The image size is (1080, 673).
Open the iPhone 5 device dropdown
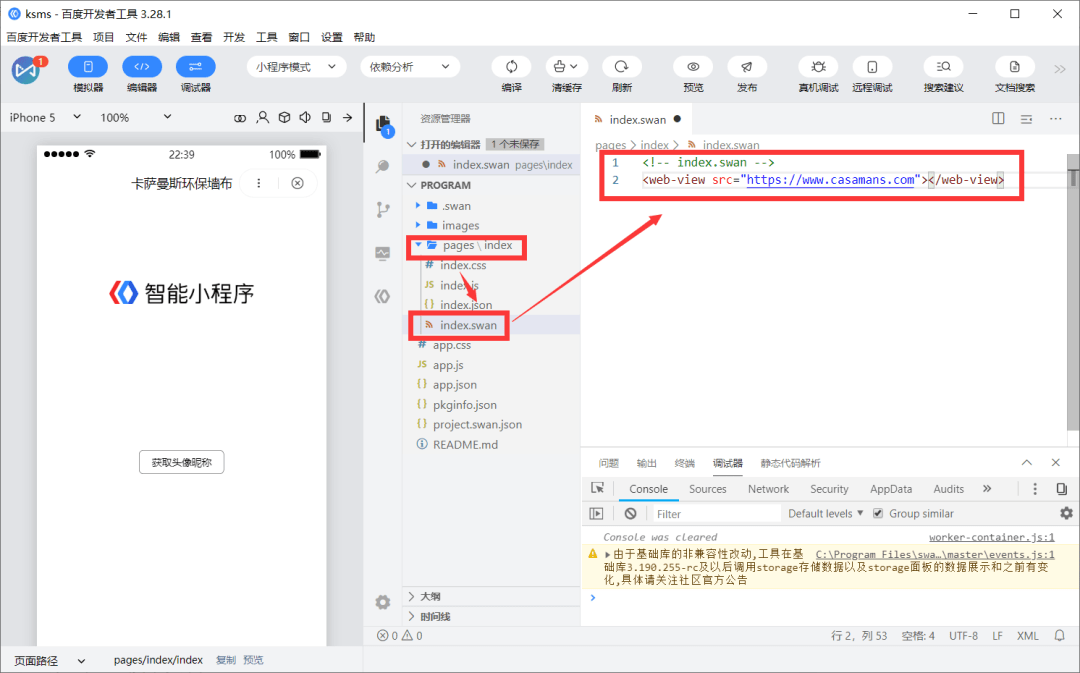pyautogui.click(x=45, y=117)
